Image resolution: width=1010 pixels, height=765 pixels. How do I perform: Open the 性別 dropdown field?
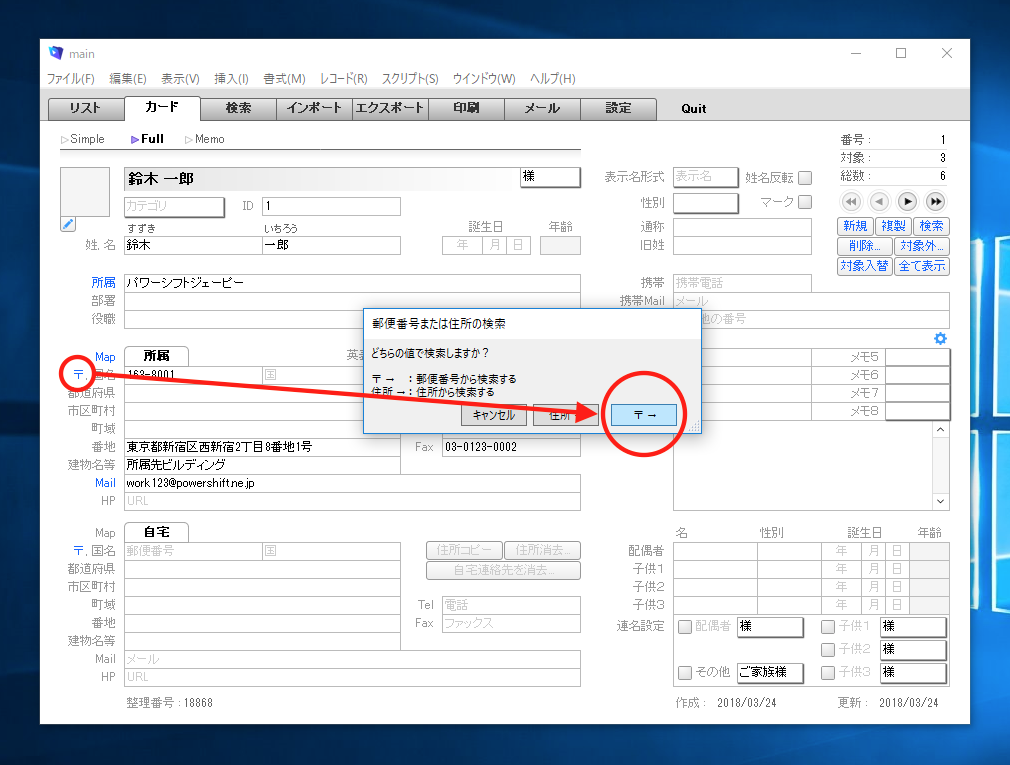(705, 203)
